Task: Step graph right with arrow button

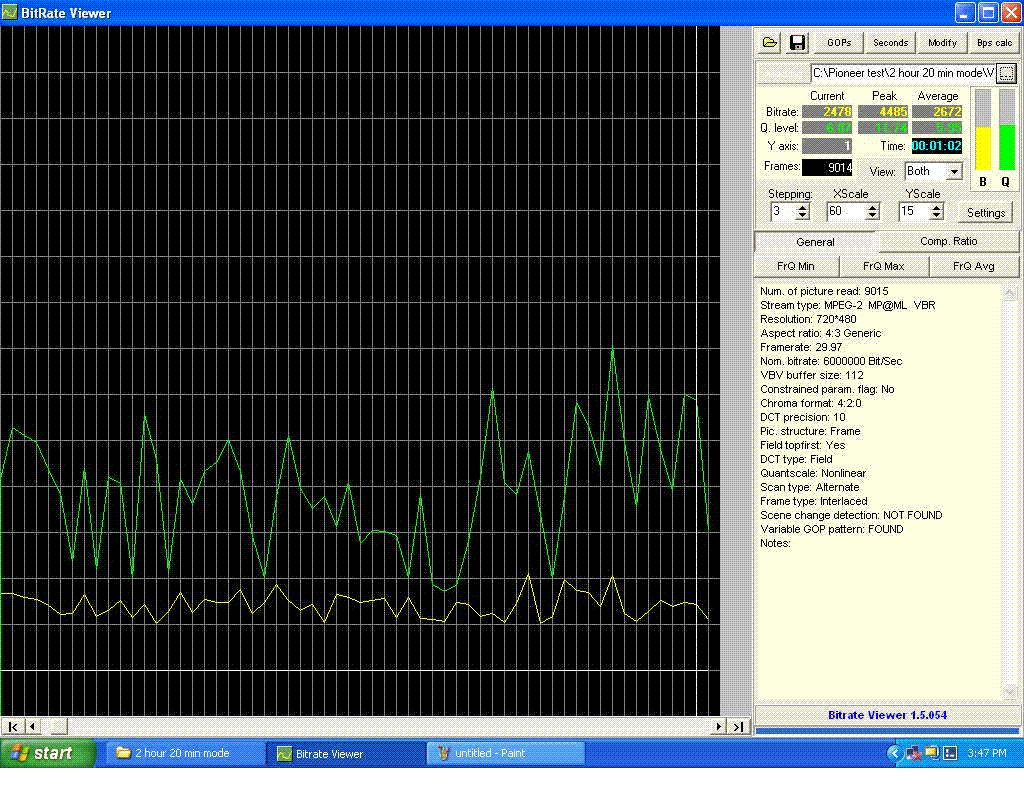Action: pyautogui.click(x=719, y=726)
